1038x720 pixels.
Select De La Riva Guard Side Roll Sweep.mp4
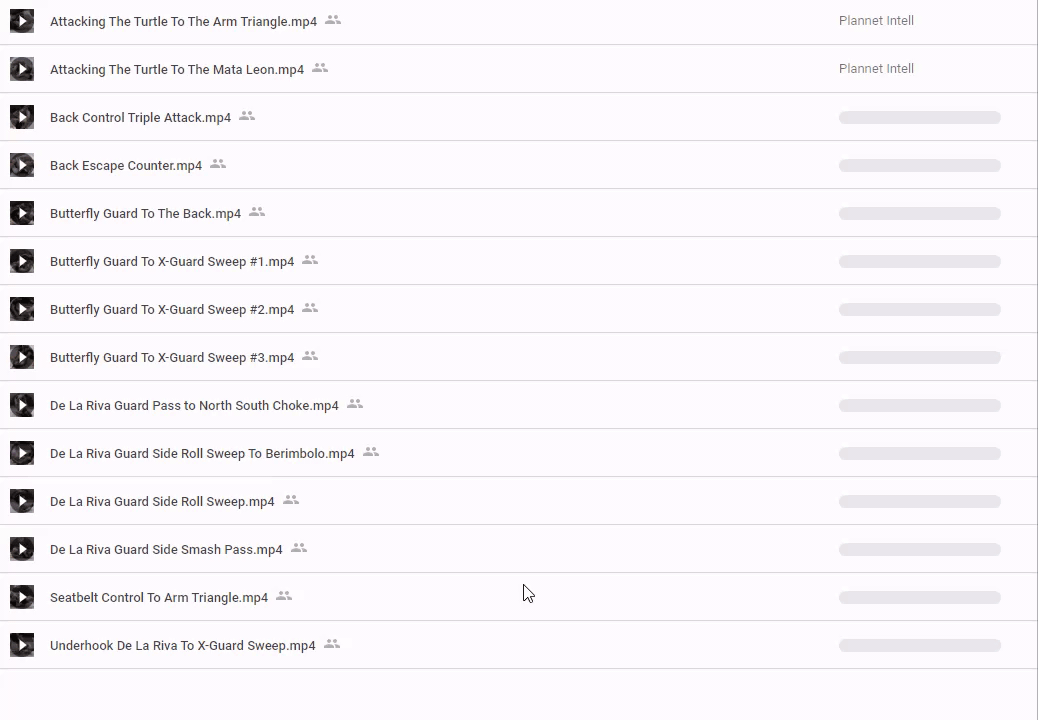coord(162,502)
